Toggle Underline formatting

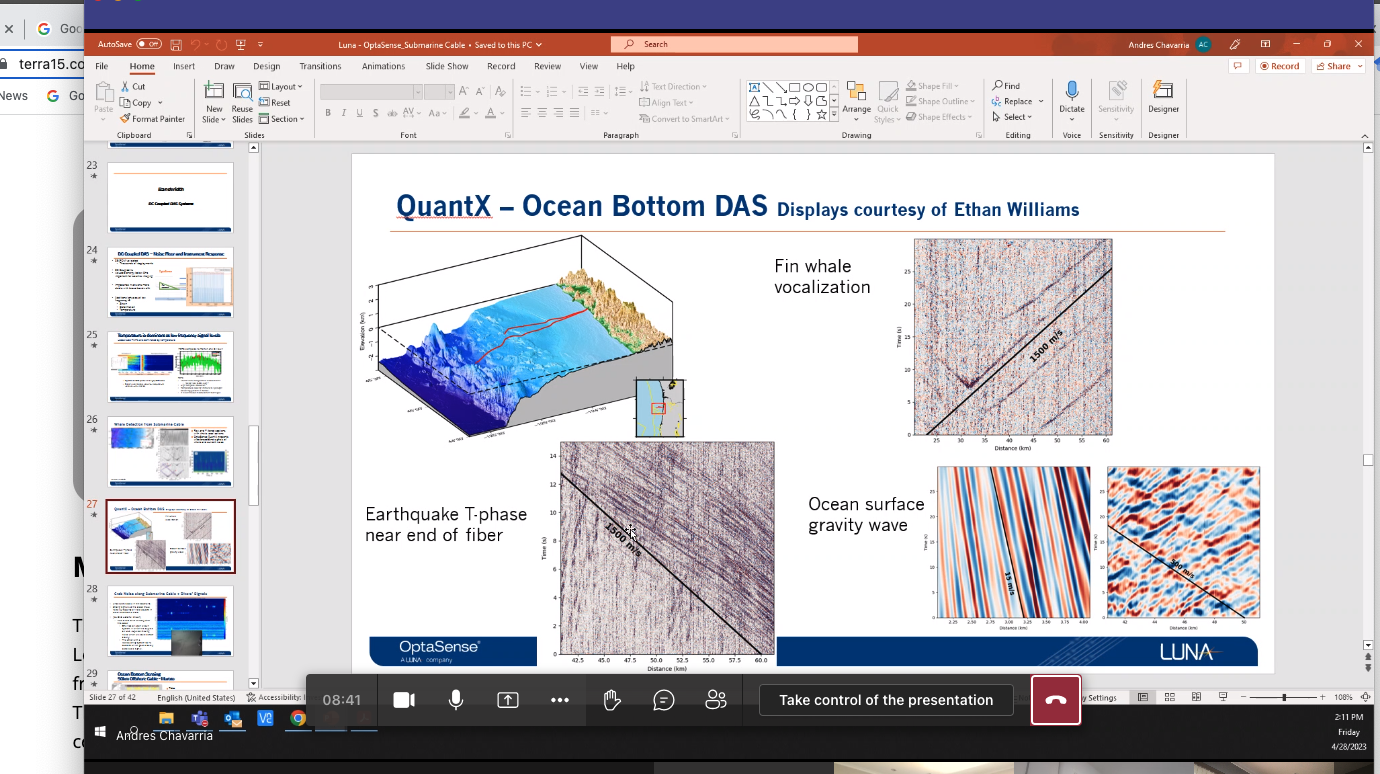coord(359,113)
